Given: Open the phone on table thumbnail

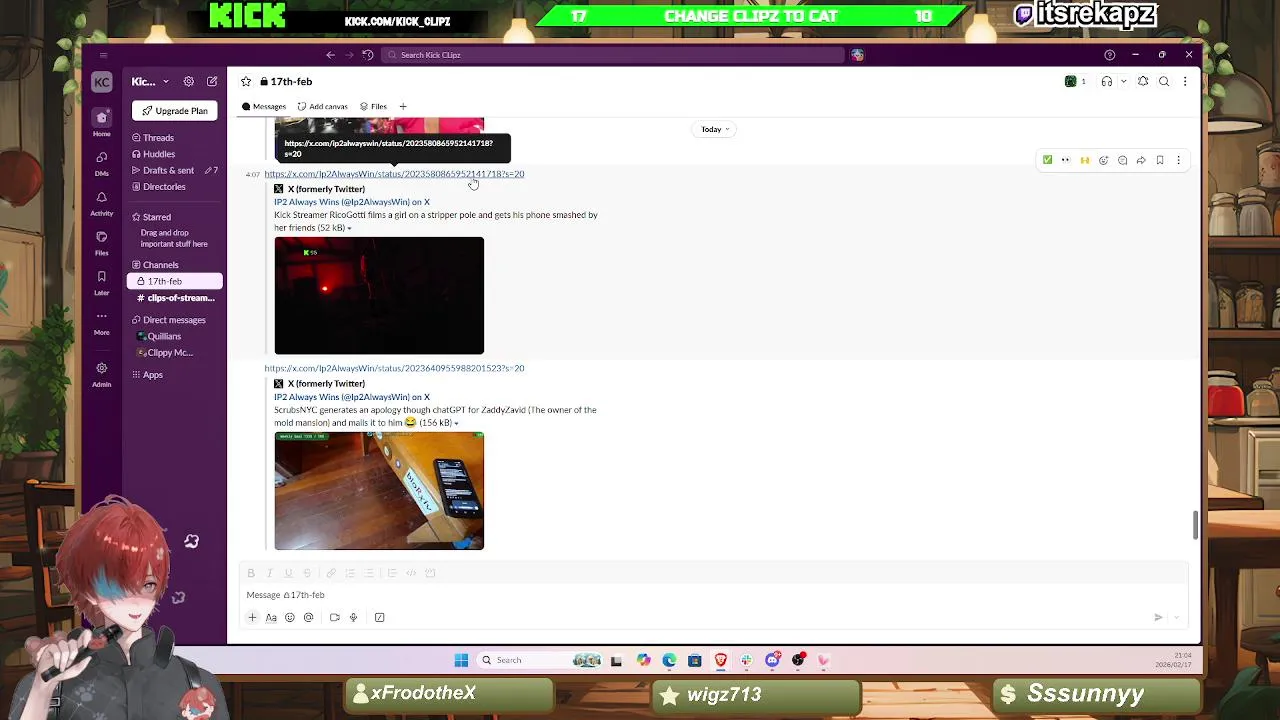Looking at the screenshot, I should coord(379,491).
